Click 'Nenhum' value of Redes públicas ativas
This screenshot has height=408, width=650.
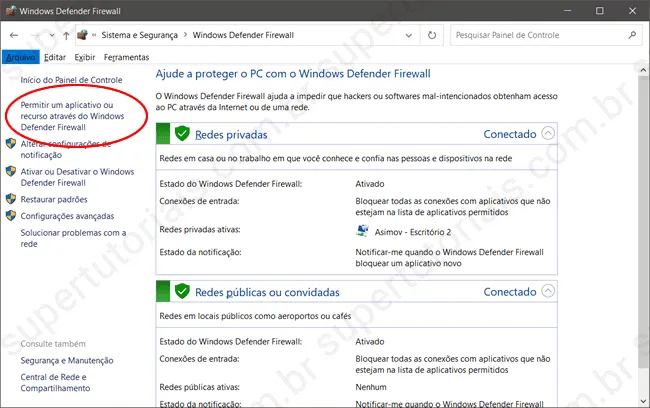click(371, 387)
